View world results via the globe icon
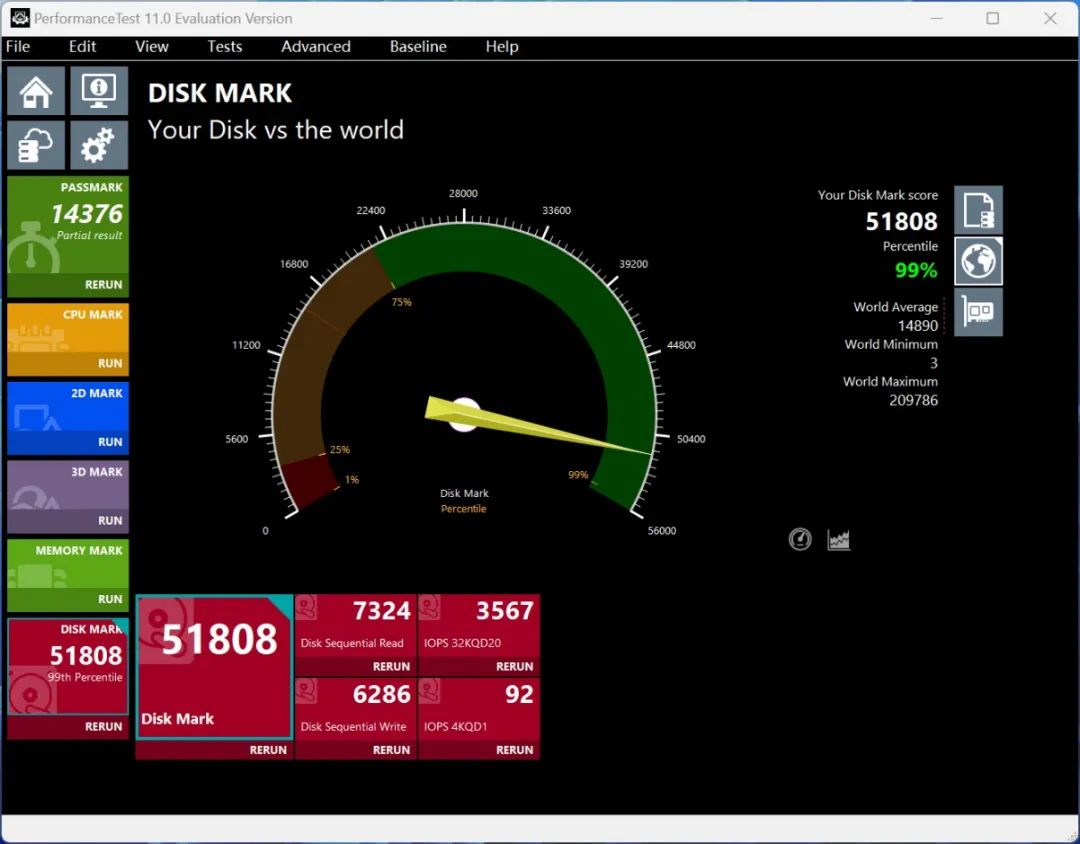The height and width of the screenshot is (844, 1080). [978, 261]
